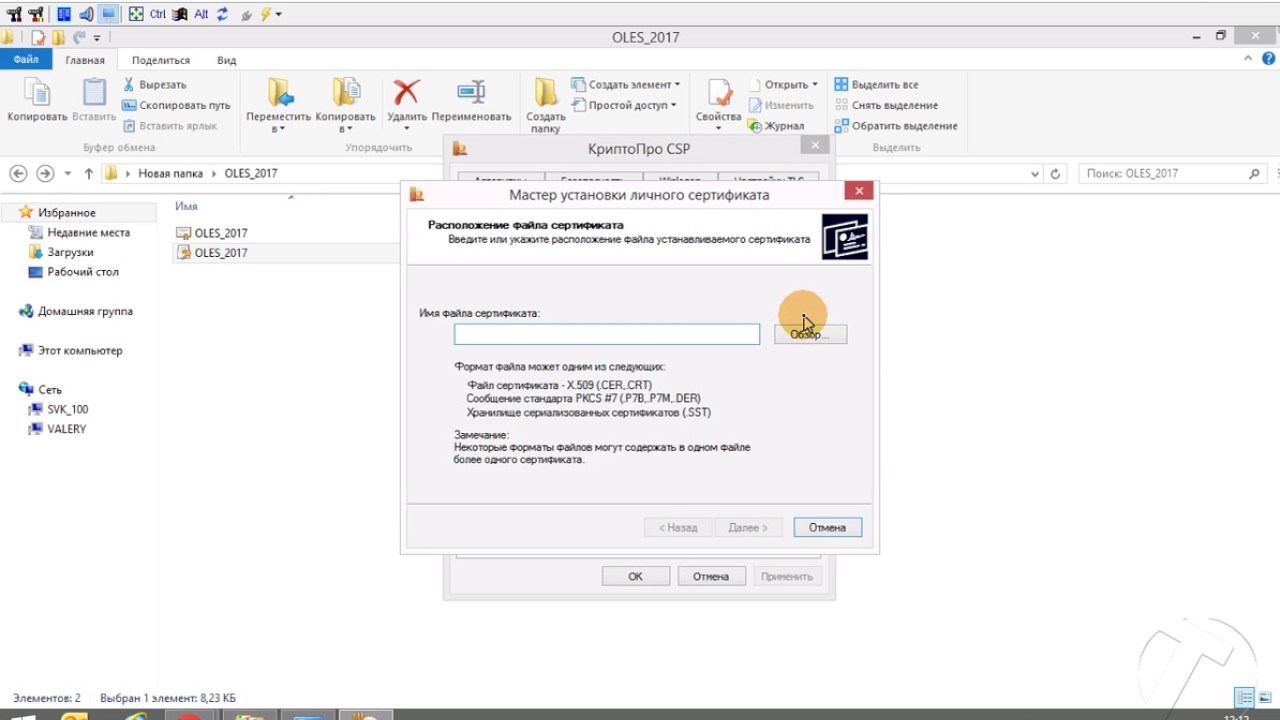This screenshot has height=720, width=1280.
Task: Select Этот компьютер in the navigation pane
Action: (80, 351)
